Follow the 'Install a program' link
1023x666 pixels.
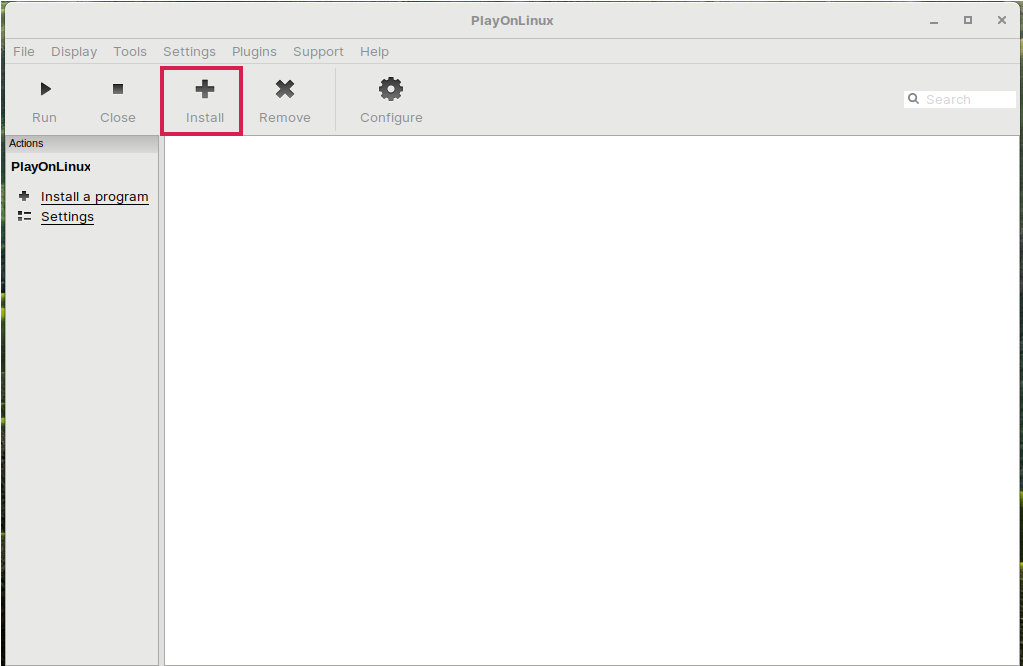[95, 196]
